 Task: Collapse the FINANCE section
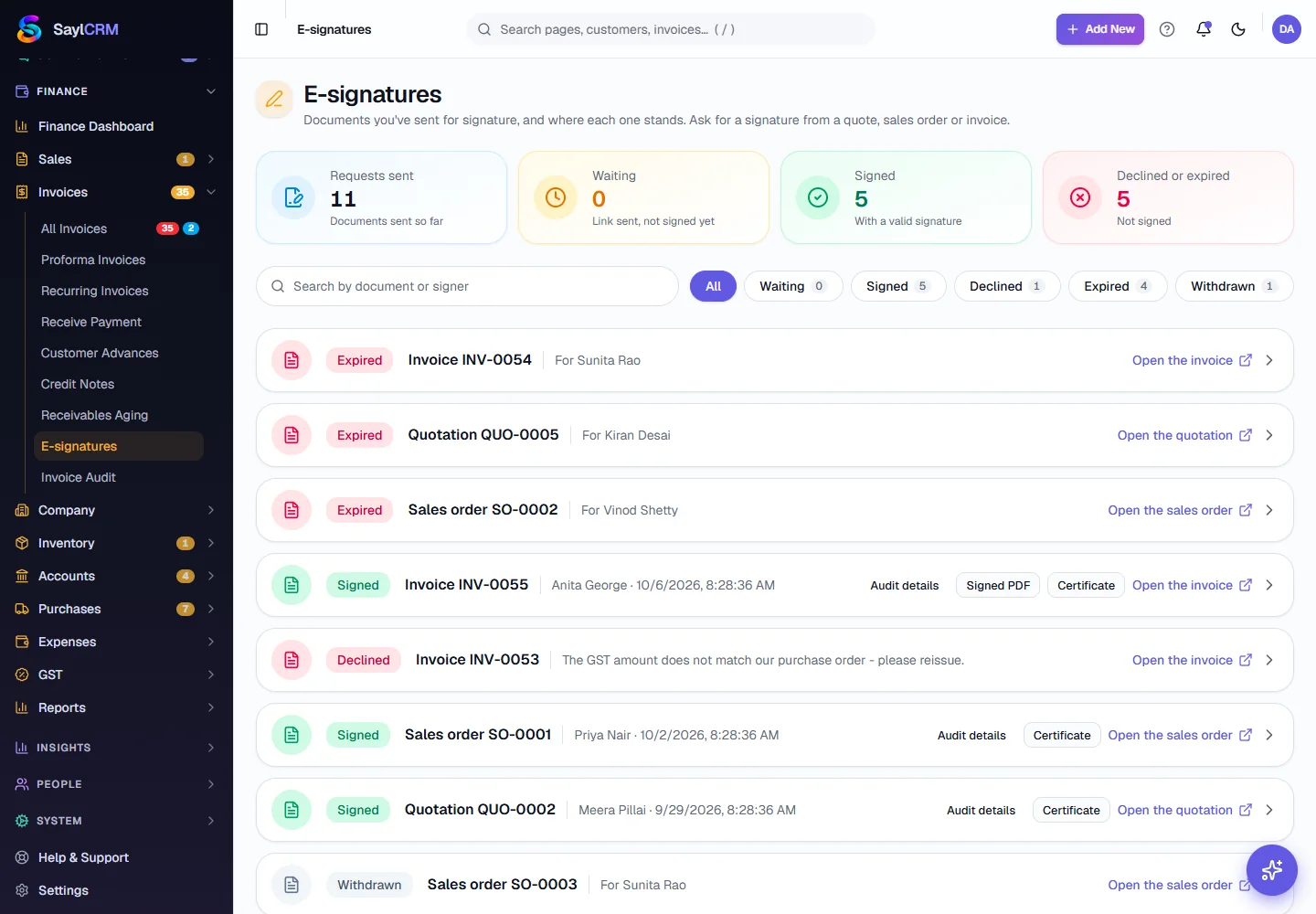[x=211, y=91]
